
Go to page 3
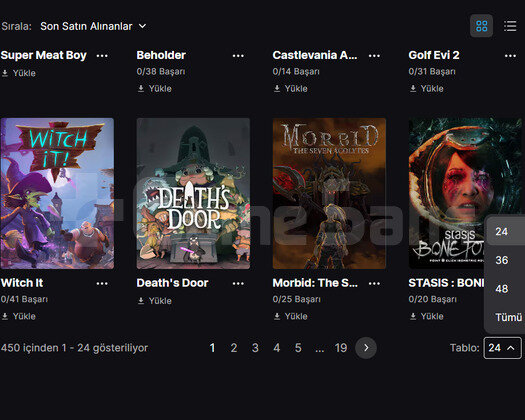point(255,348)
